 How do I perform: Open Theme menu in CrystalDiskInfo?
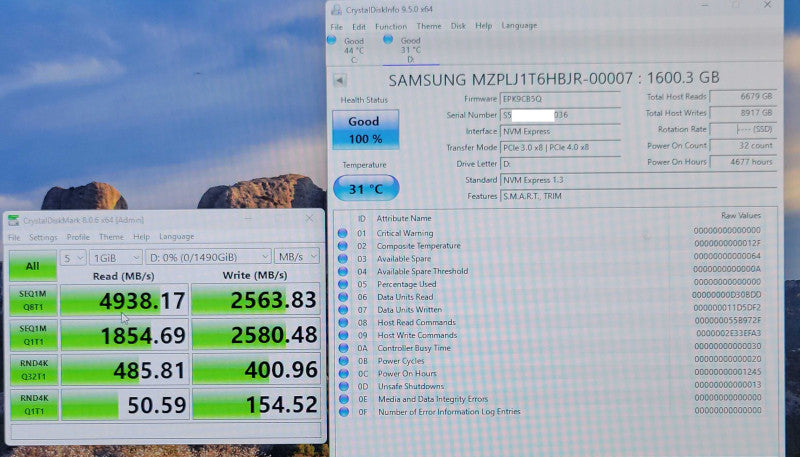pyautogui.click(x=429, y=26)
